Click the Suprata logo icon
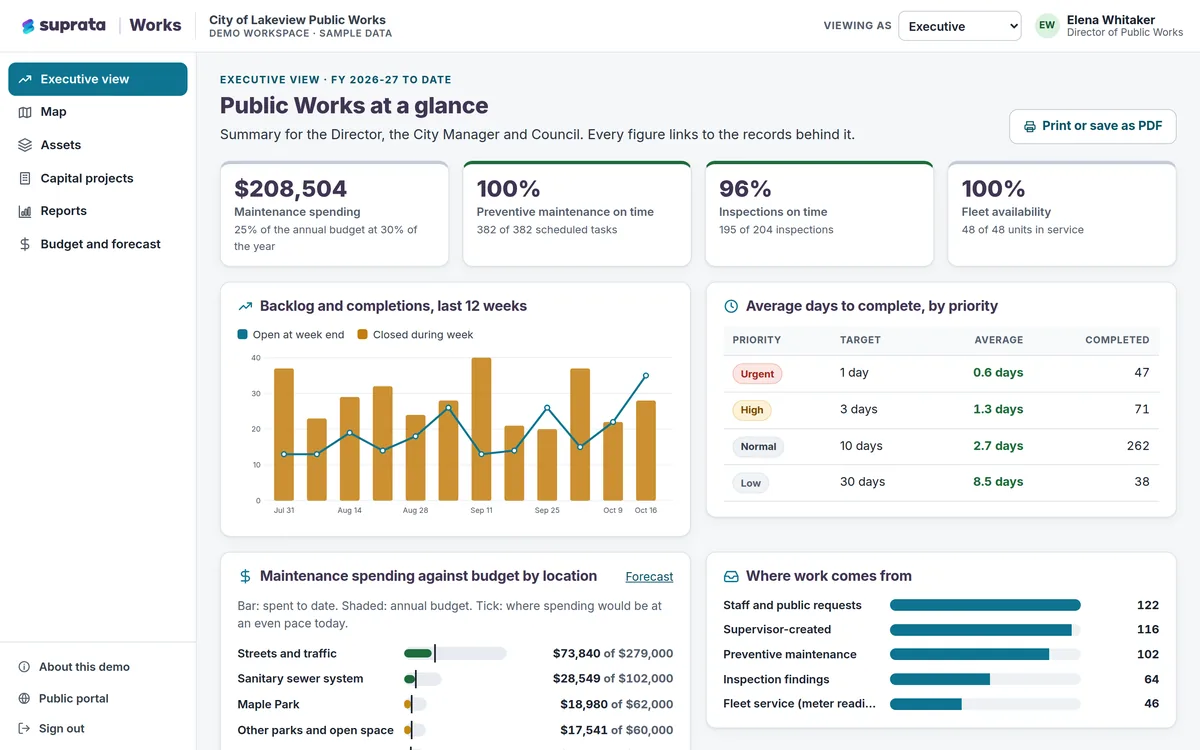The image size is (1200, 750). 28,26
